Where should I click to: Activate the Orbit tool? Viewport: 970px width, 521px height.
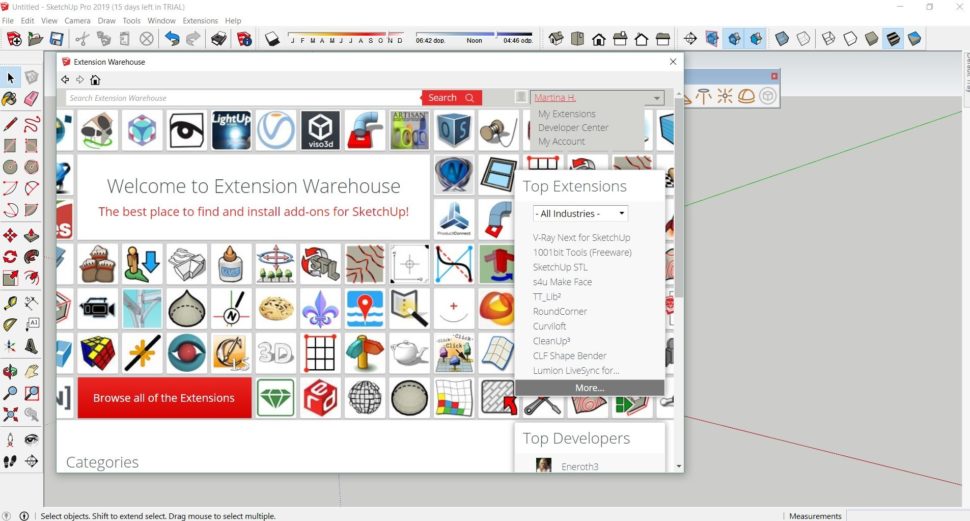pyautogui.click(x=10, y=371)
